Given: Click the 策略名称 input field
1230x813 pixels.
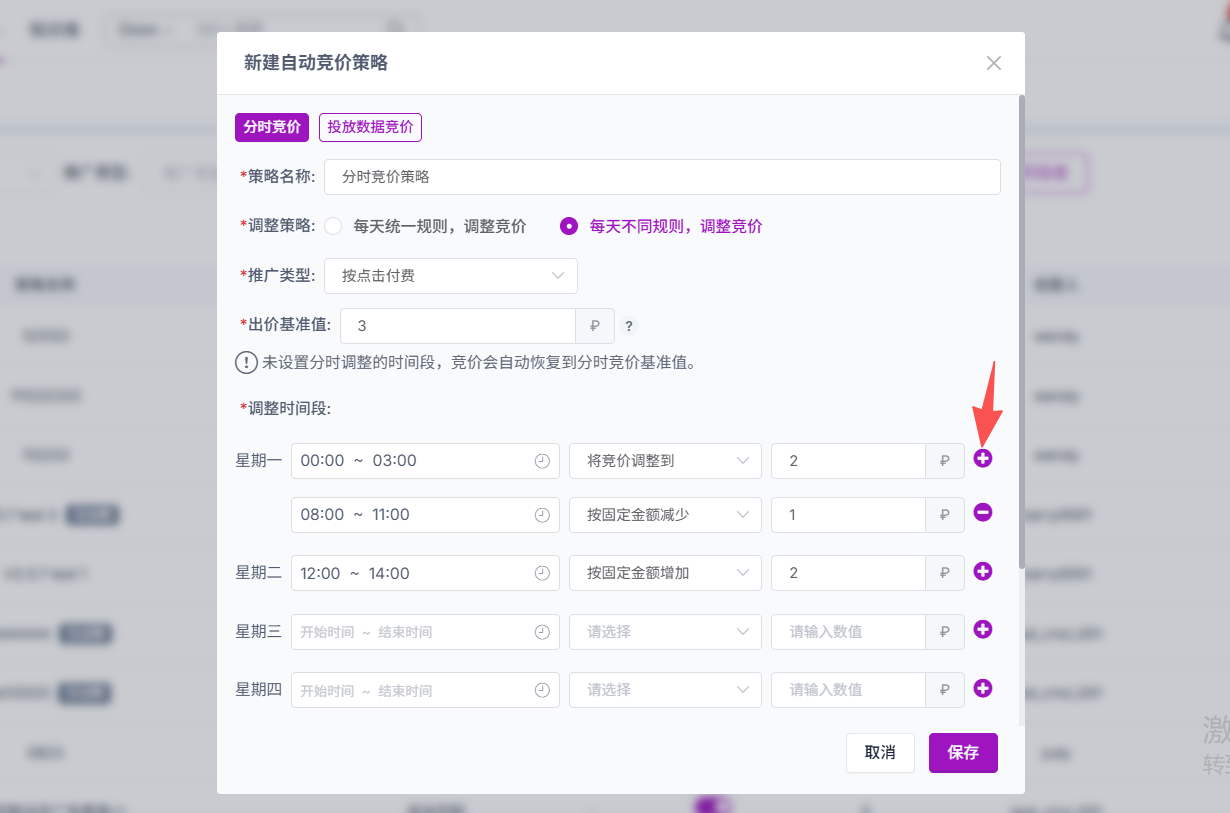Looking at the screenshot, I should point(662,177).
